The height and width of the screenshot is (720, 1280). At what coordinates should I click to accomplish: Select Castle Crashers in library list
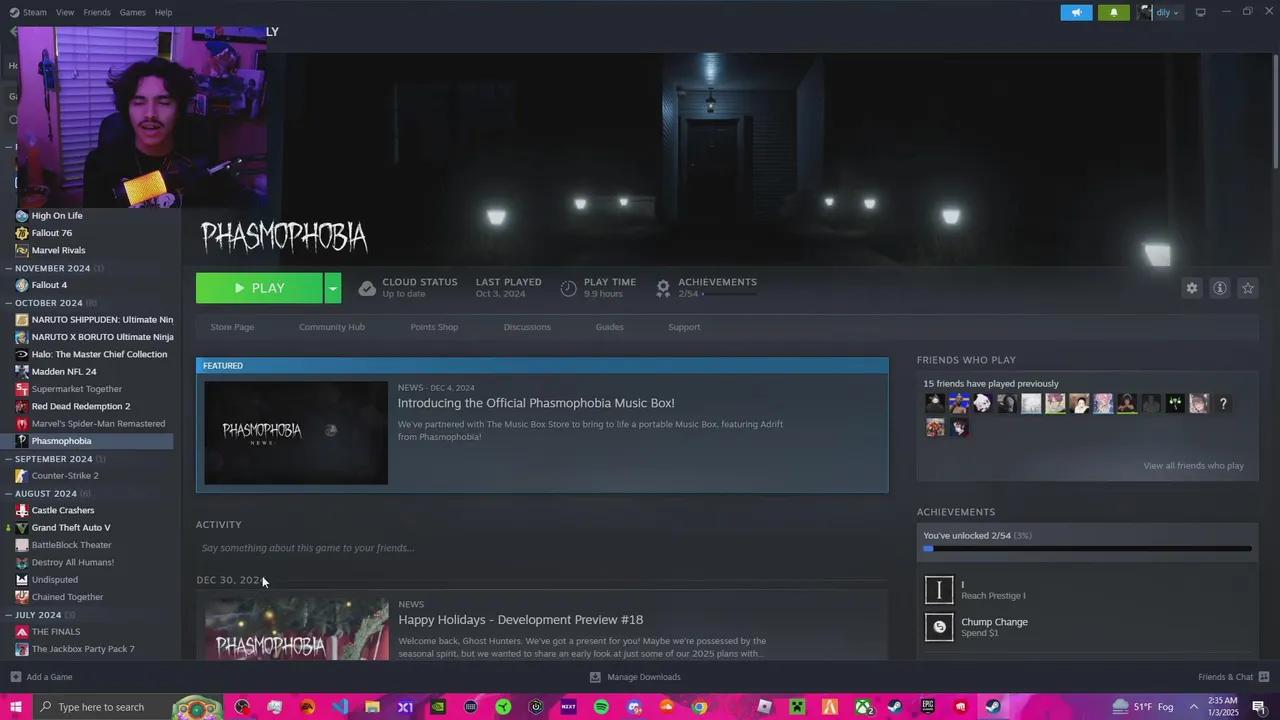pos(62,510)
